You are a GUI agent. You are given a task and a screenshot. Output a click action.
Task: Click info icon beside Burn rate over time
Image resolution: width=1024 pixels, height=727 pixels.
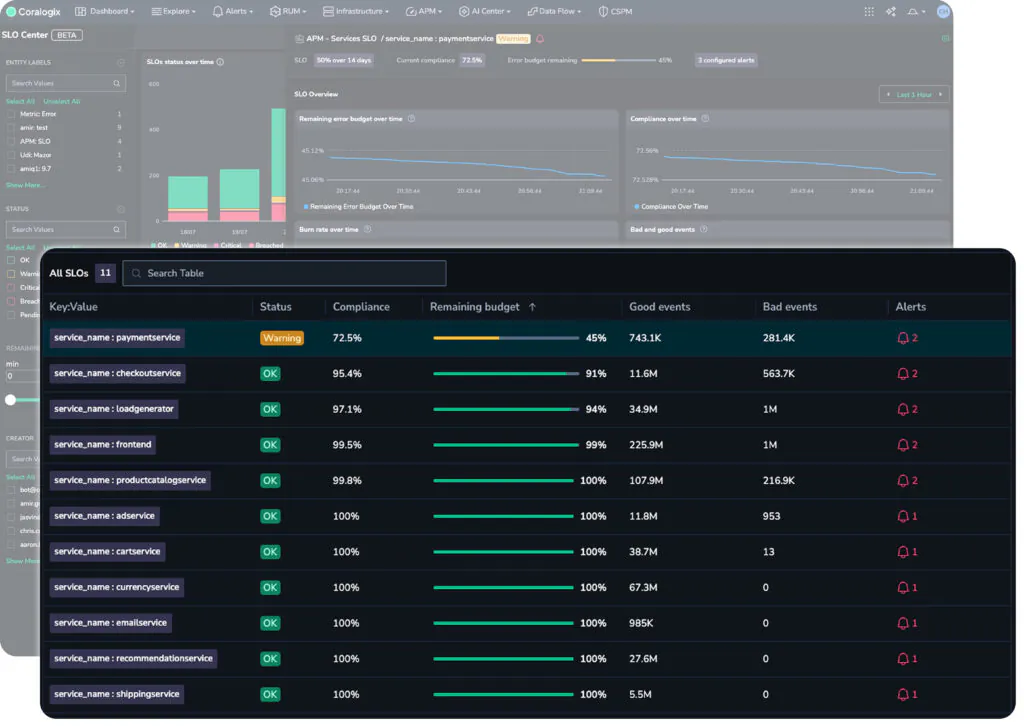(x=368, y=229)
